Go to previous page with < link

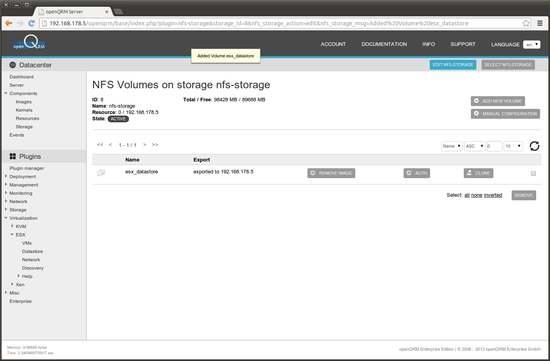point(110,145)
